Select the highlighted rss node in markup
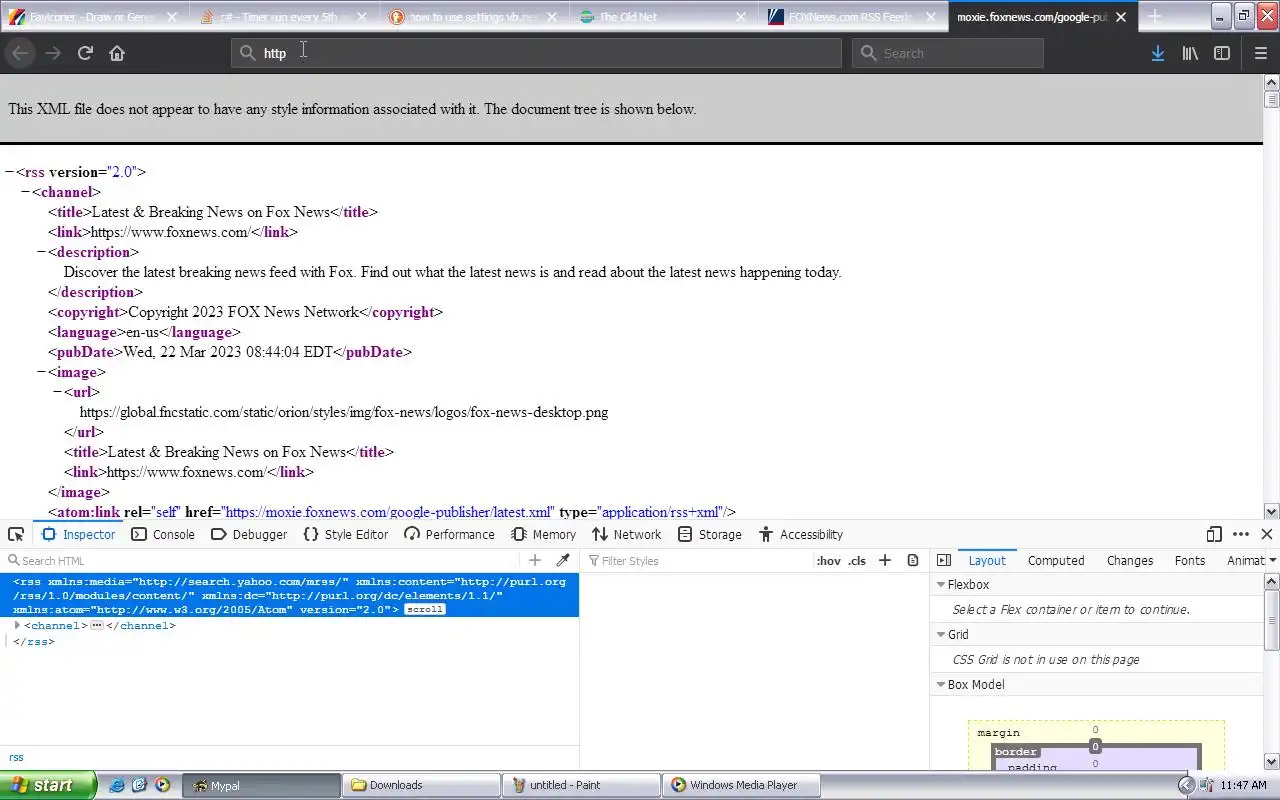The width and height of the screenshot is (1280, 800). (289, 595)
